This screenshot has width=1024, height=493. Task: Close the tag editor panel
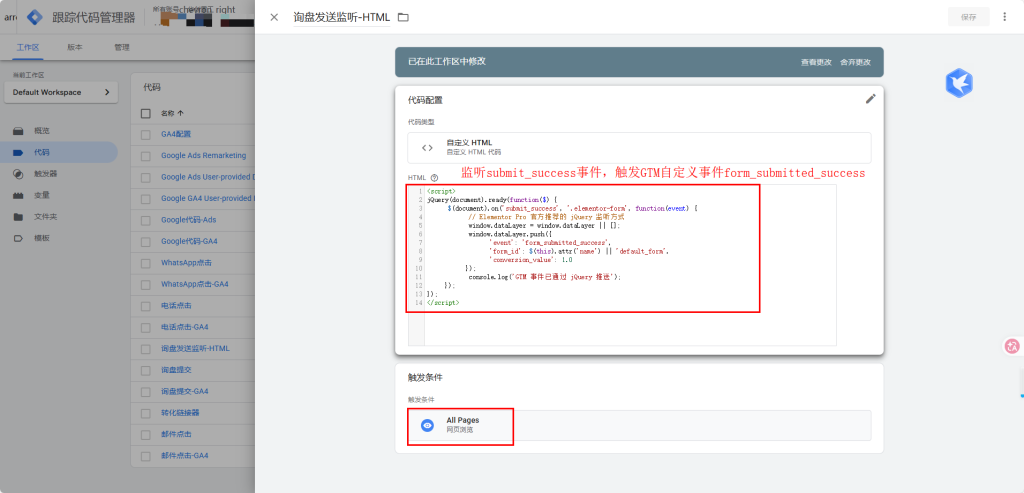coord(274,17)
